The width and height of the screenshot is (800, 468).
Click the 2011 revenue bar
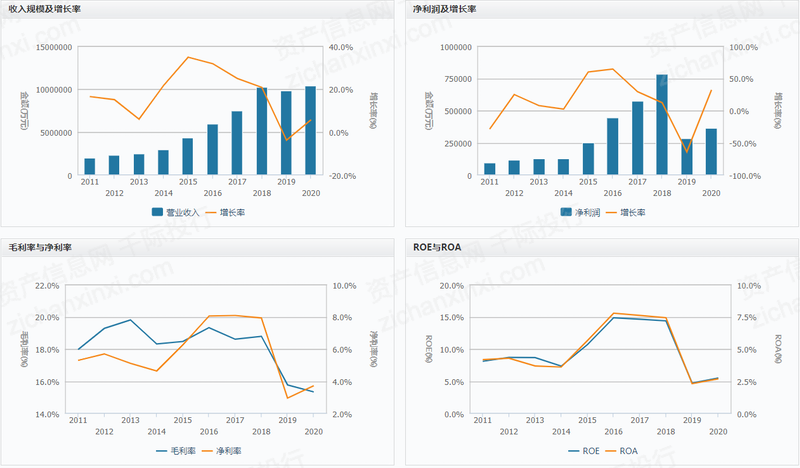(90, 167)
